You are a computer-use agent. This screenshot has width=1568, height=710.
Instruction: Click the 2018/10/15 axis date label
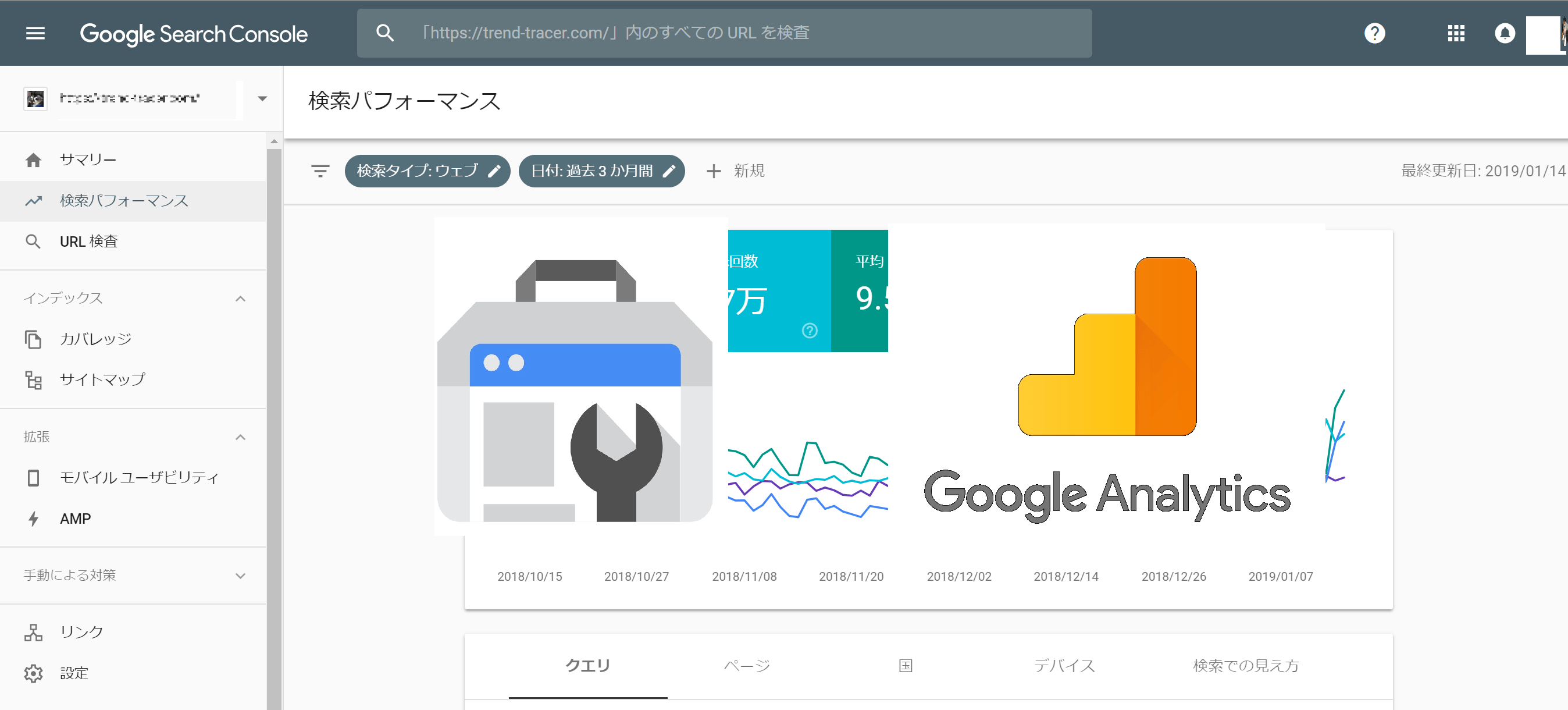tap(530, 577)
